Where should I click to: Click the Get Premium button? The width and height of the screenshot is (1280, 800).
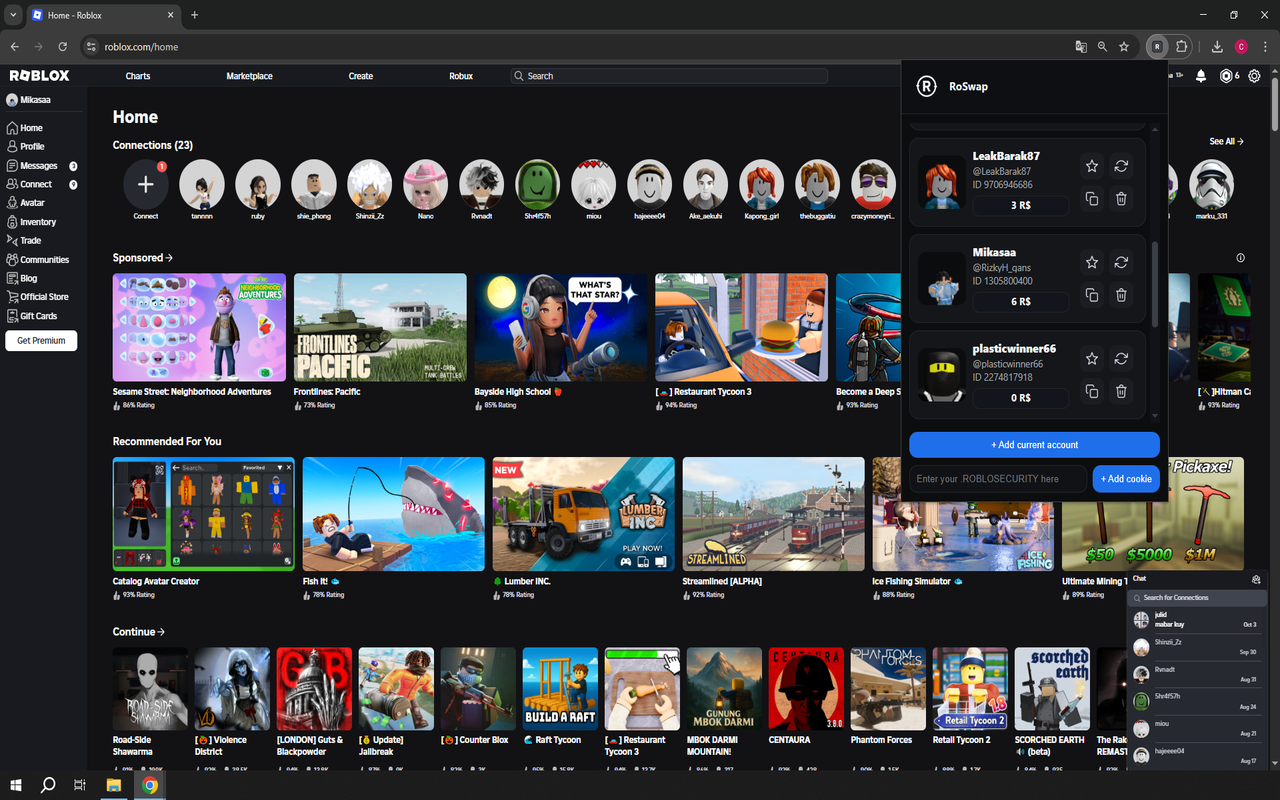(x=41, y=341)
